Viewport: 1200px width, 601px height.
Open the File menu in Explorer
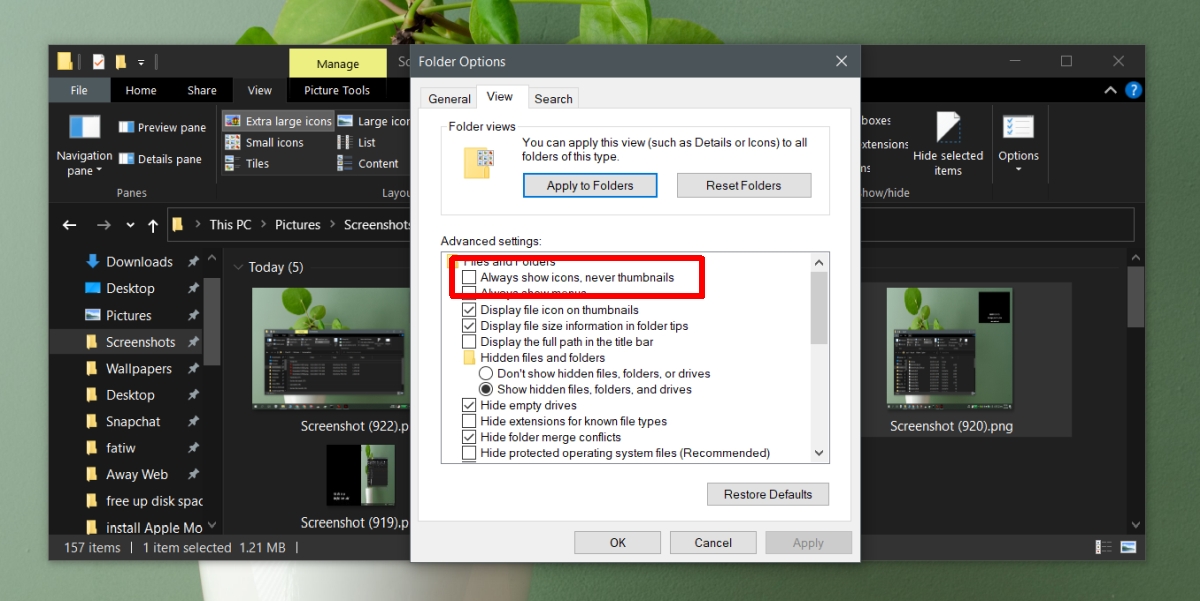[79, 90]
